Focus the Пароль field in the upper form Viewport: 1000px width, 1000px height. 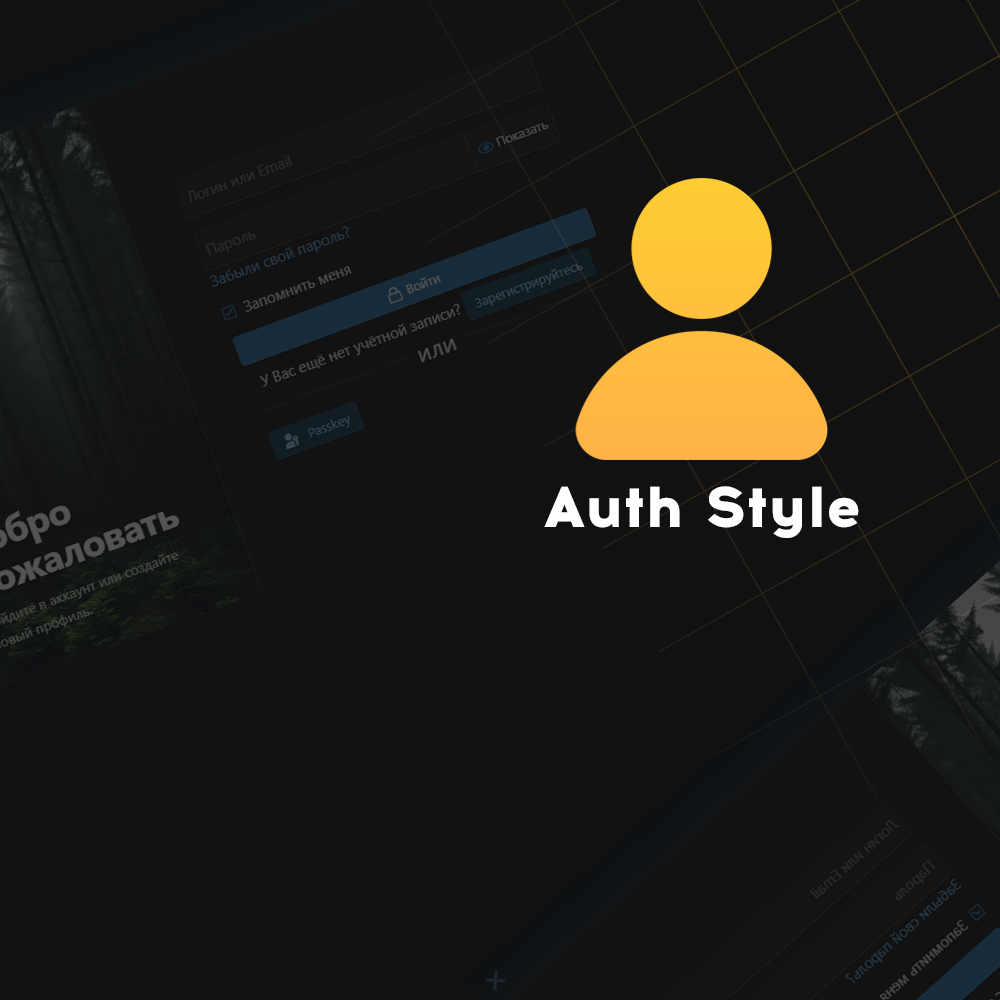click(338, 202)
